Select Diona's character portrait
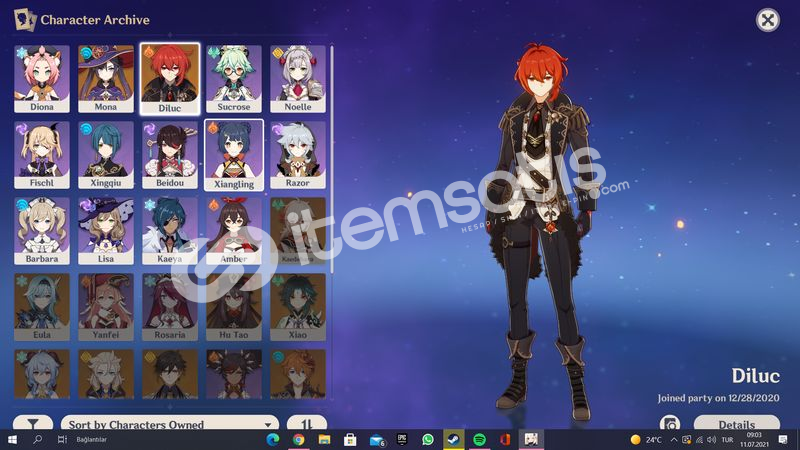Image resolution: width=800 pixels, height=450 pixels. 42,79
